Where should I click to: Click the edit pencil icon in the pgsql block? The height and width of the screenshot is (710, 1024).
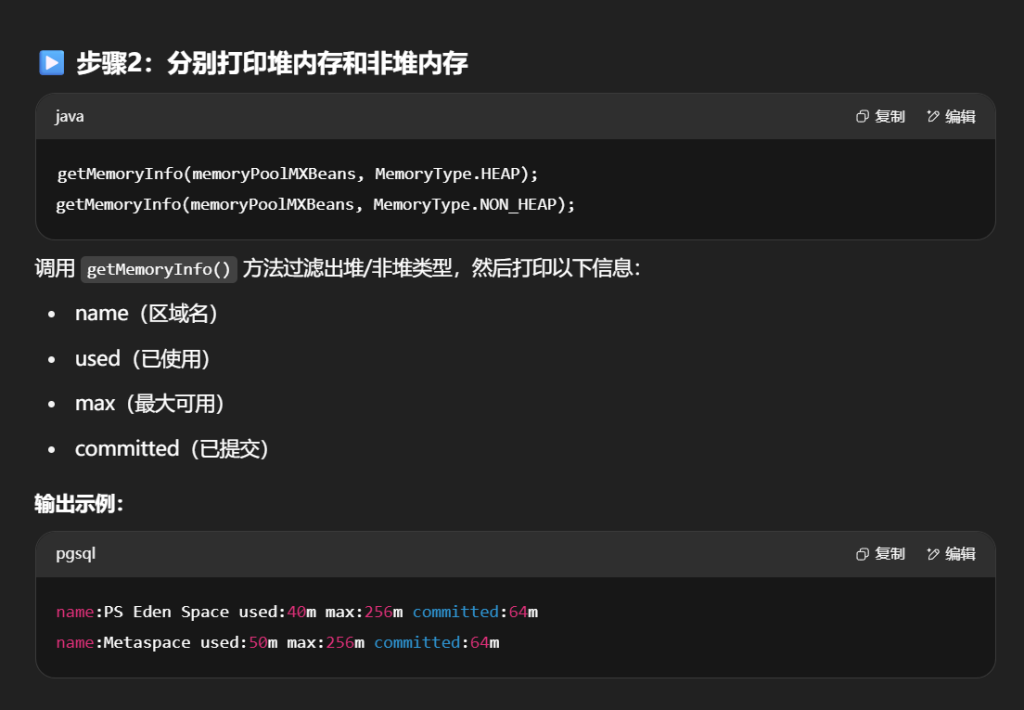(933, 554)
